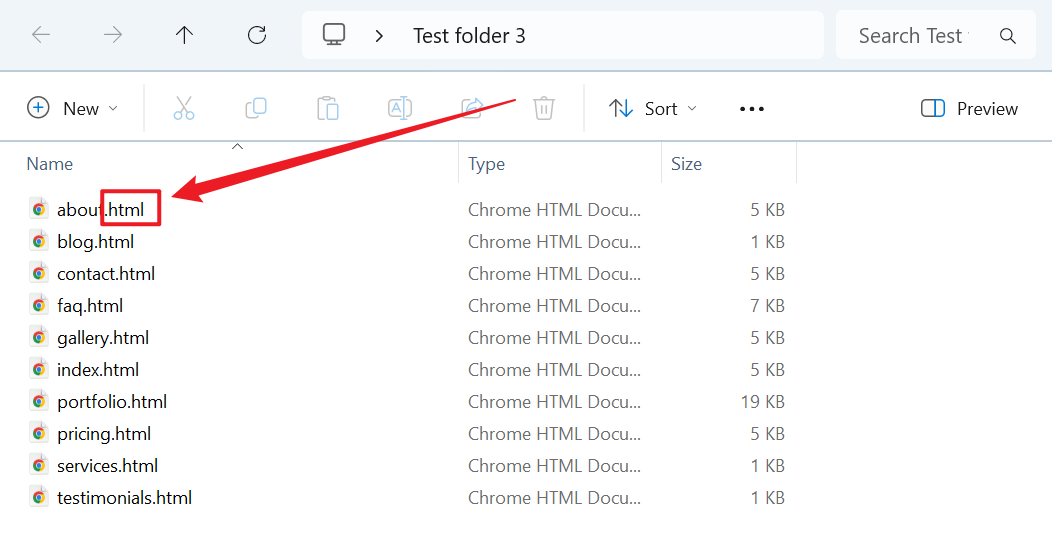1052x552 pixels.
Task: Sort files by the Name column header
Action: tap(50, 164)
